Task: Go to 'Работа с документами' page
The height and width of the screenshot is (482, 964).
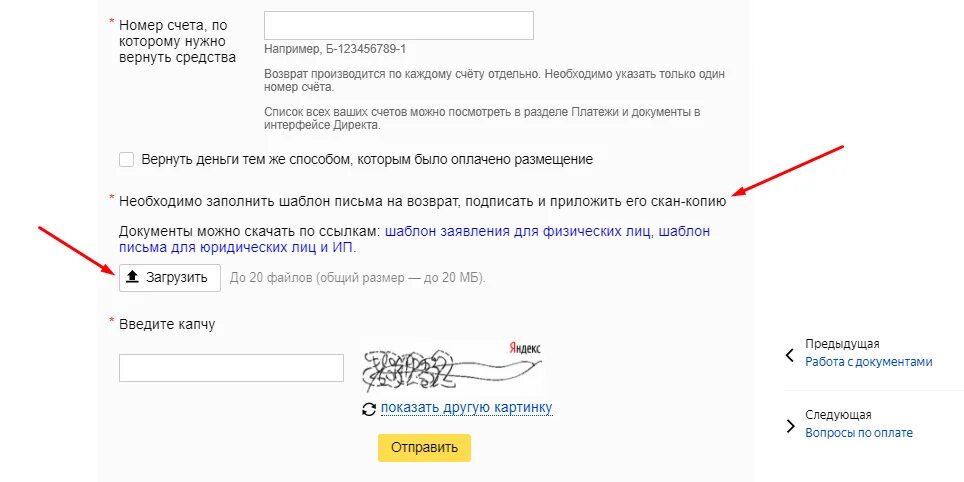Action: 868,362
